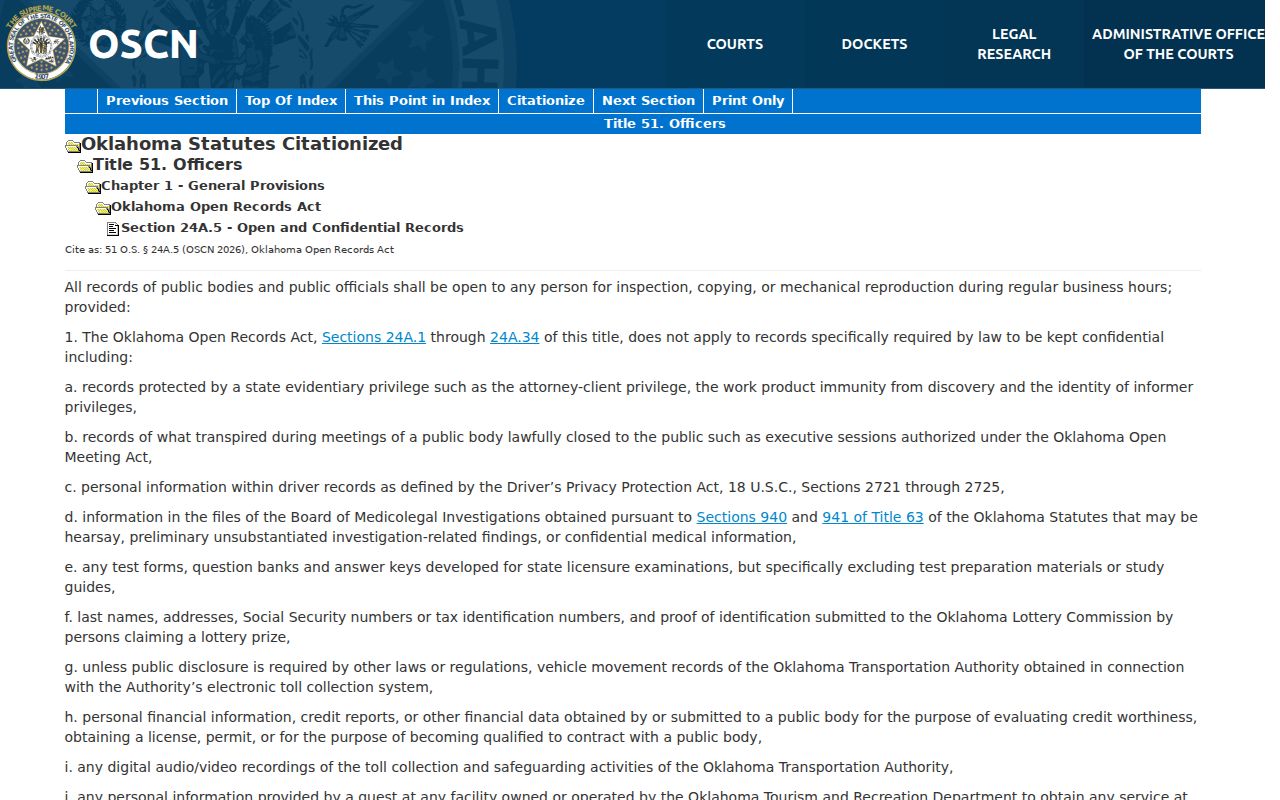The height and width of the screenshot is (800, 1280).
Task: Follow the Sections 24A.1 link
Action: 374,337
